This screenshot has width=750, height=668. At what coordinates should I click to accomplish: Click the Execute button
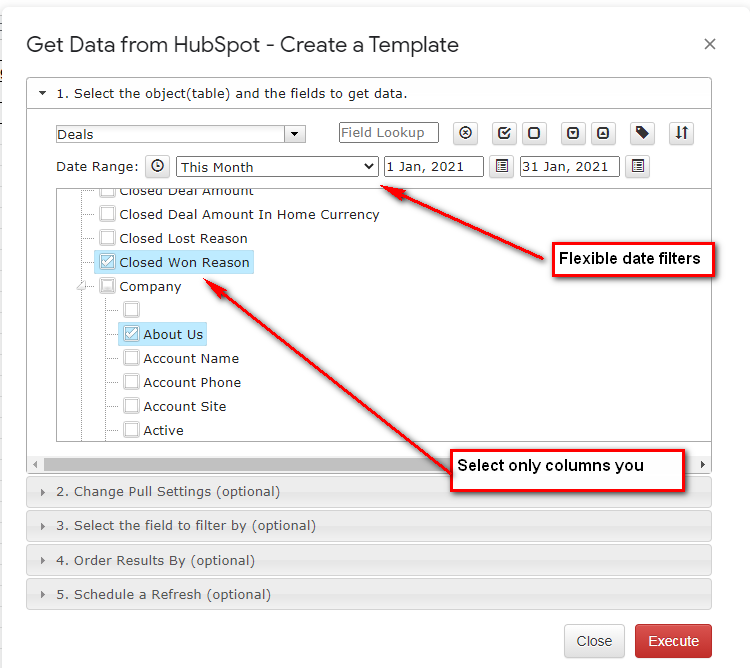(673, 641)
